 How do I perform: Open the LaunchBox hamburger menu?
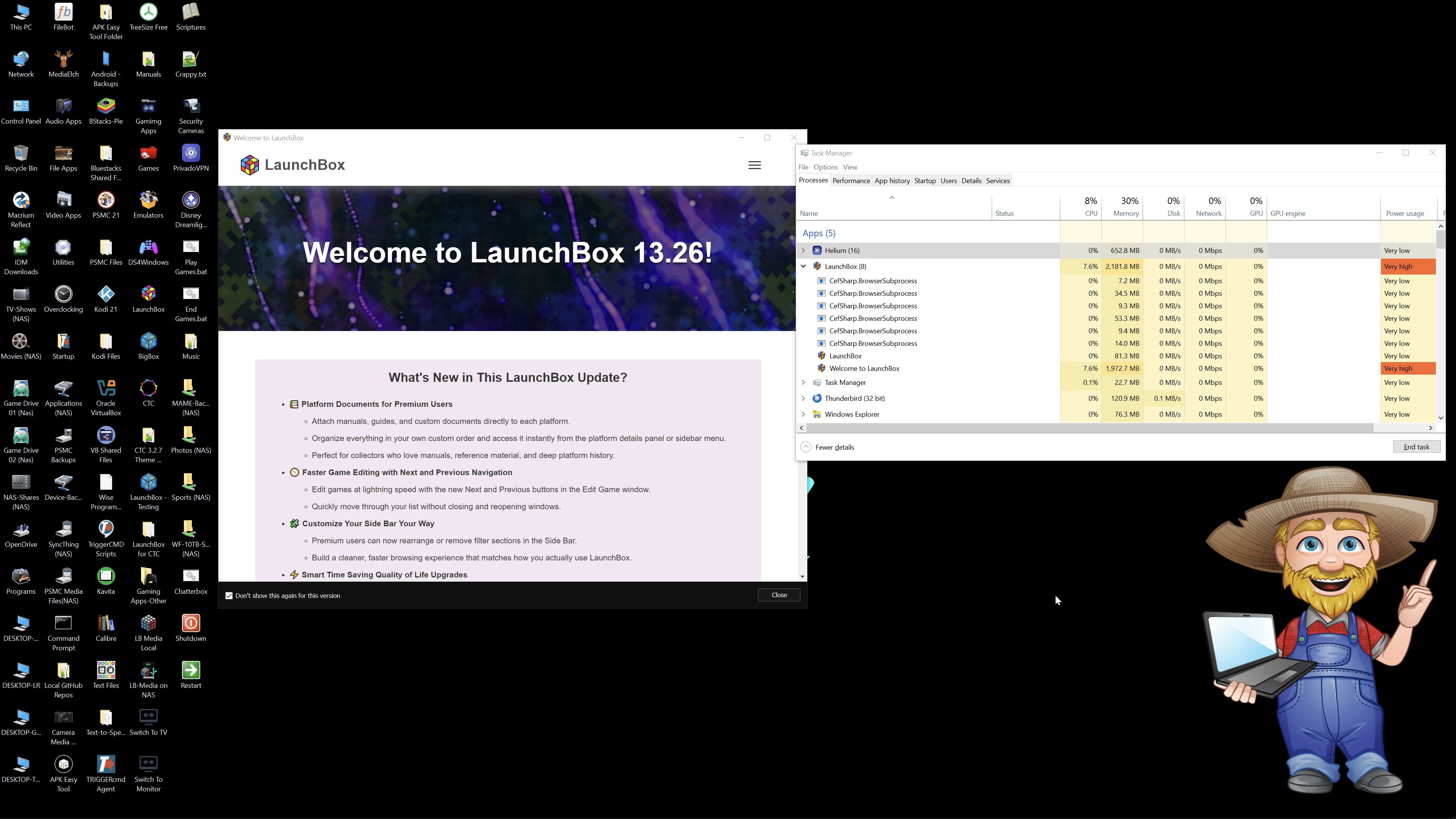point(754,165)
